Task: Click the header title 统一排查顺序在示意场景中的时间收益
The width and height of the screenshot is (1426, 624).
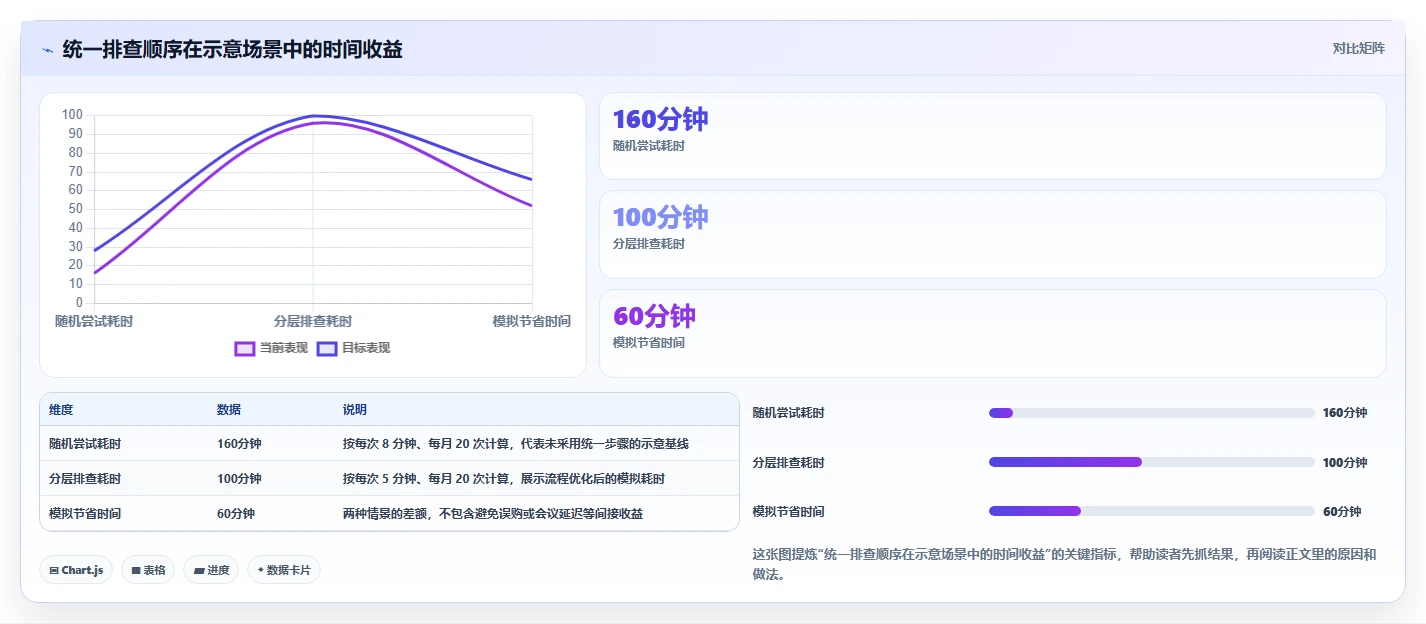Action: [233, 49]
